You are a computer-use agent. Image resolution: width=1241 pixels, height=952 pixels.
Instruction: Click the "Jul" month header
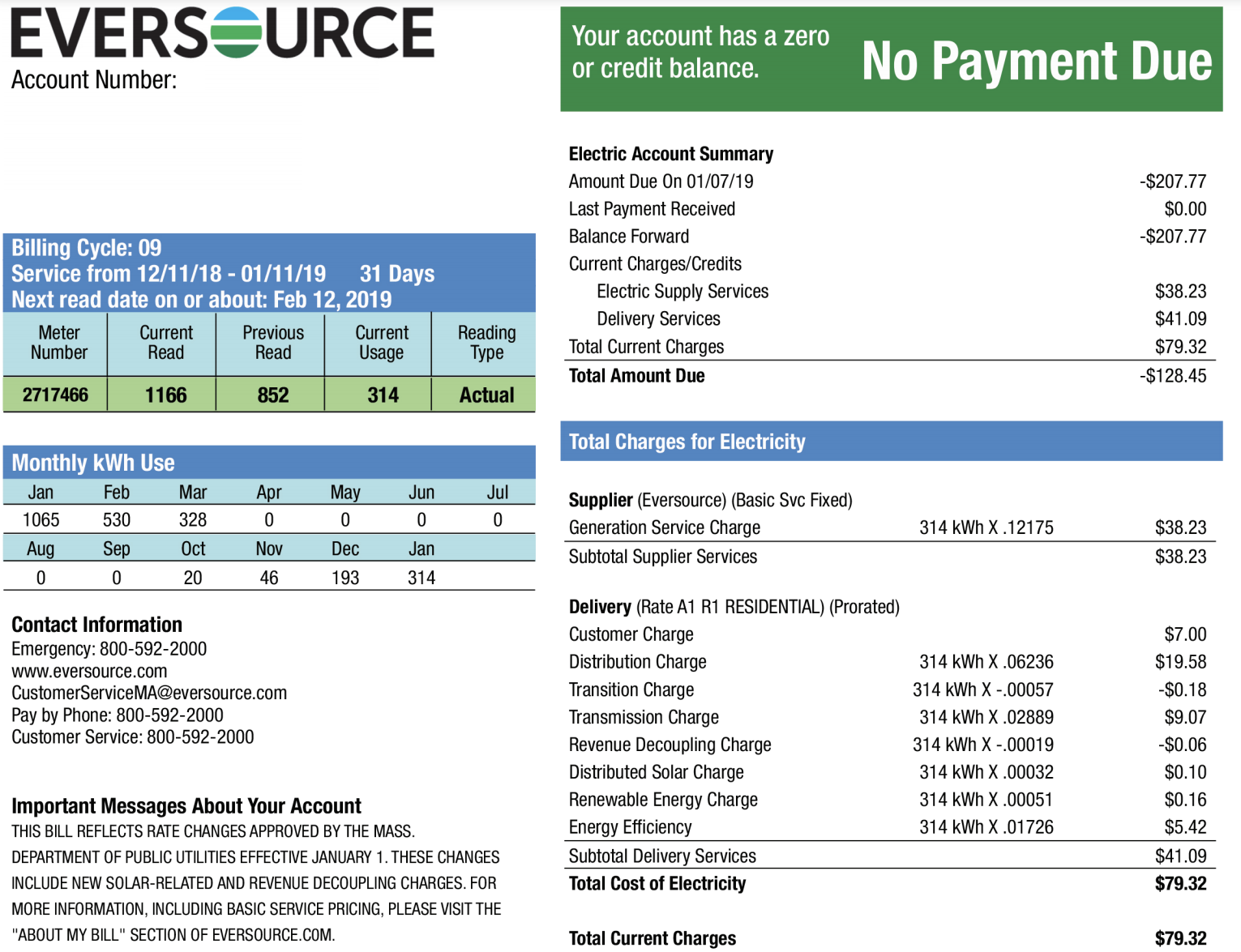point(498,493)
